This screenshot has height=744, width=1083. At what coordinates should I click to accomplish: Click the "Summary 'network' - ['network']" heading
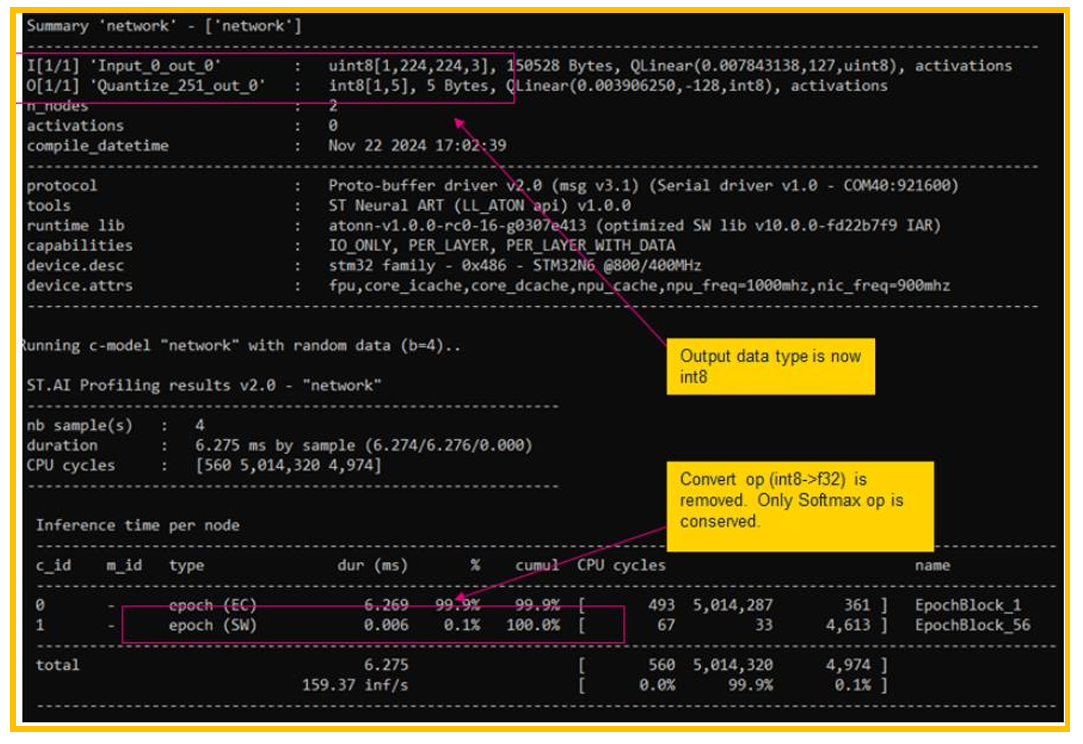(164, 26)
